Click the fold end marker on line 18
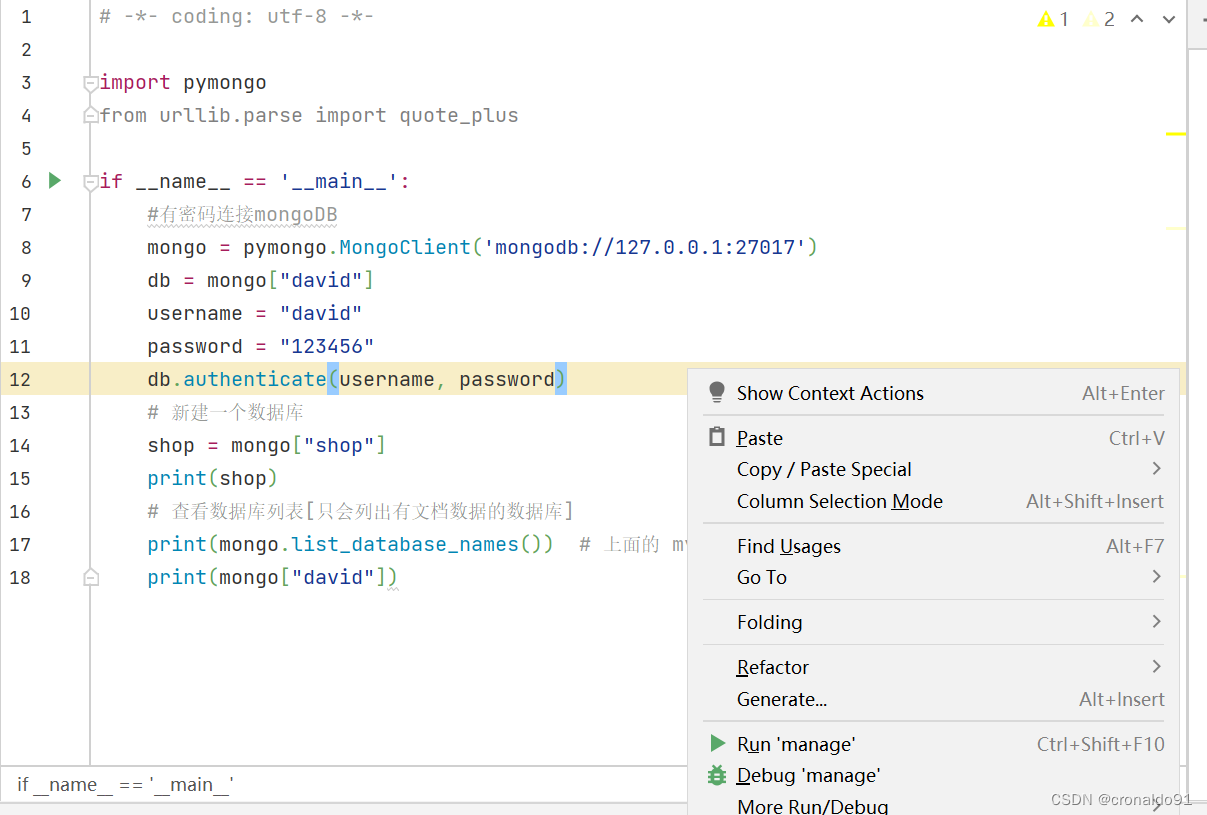This screenshot has height=815, width=1207. click(91, 578)
